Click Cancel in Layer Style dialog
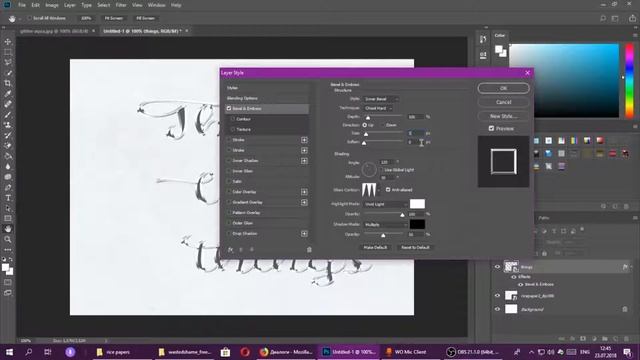 point(503,102)
